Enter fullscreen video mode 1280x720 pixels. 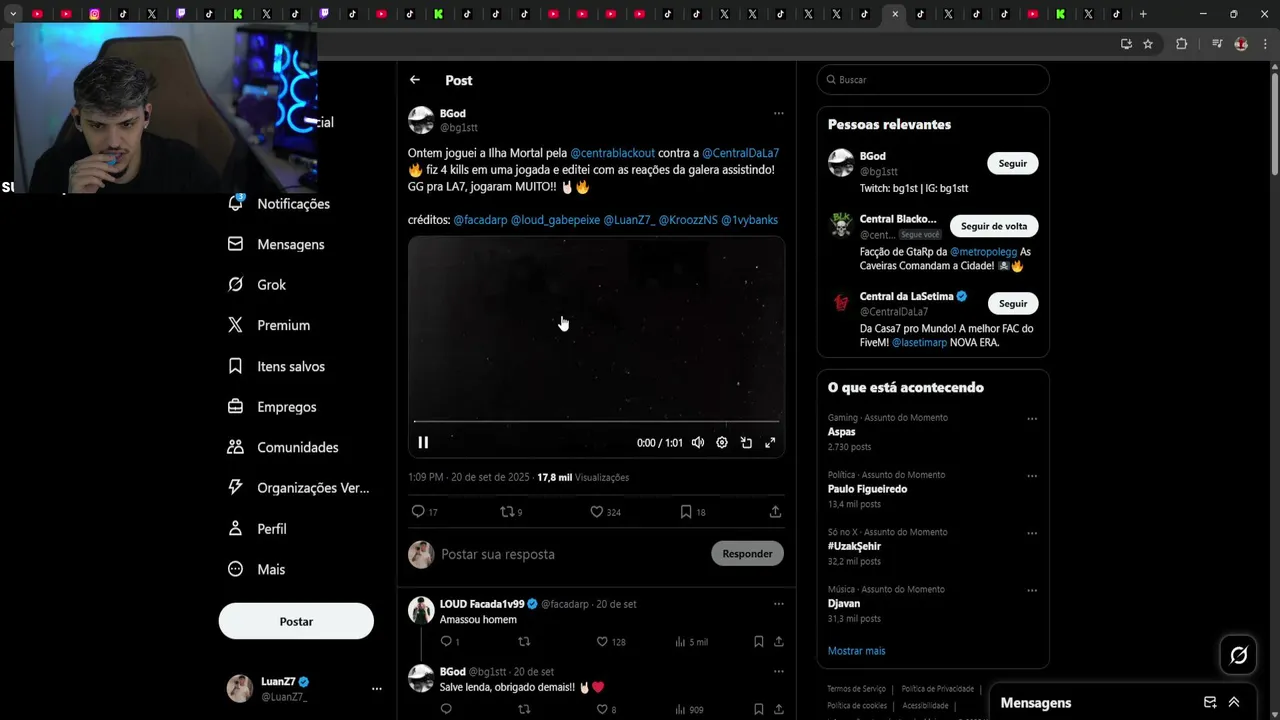(770, 442)
